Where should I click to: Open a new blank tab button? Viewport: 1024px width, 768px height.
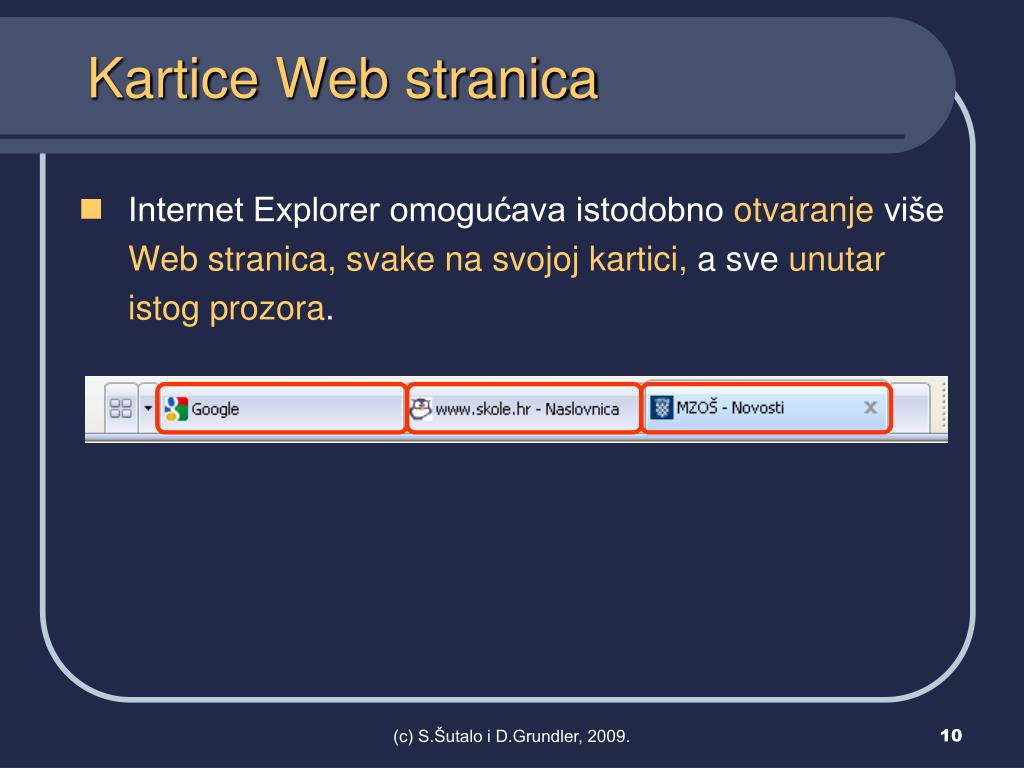click(910, 408)
